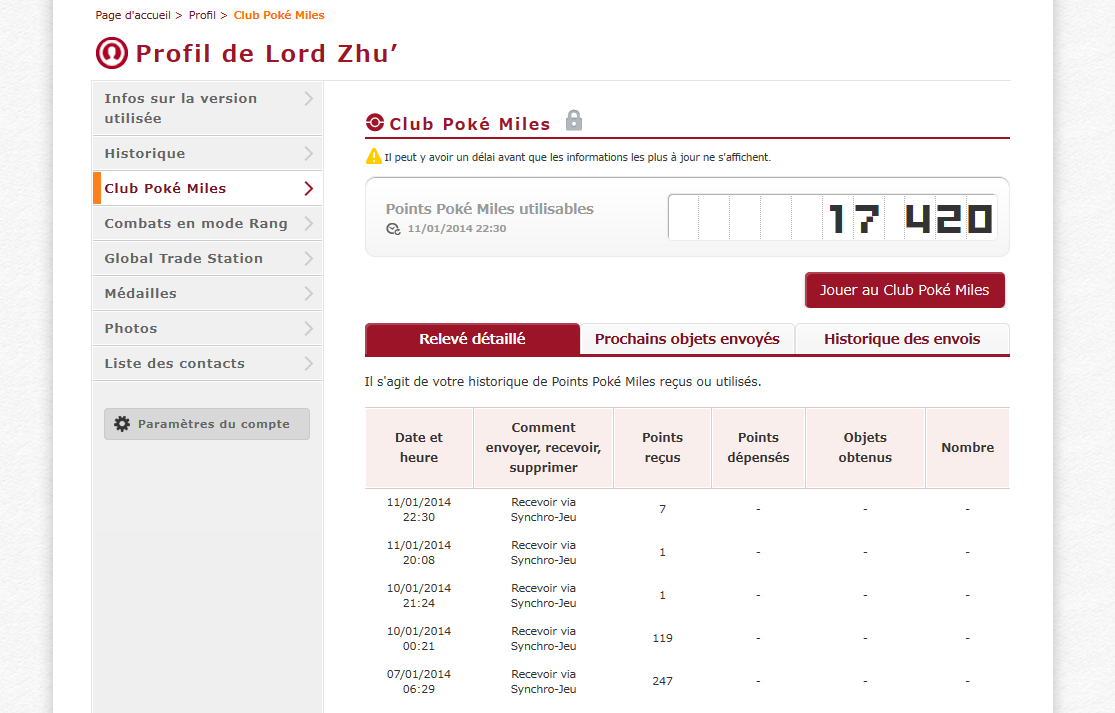Open Infos sur la version utilisée menu

click(x=208, y=108)
